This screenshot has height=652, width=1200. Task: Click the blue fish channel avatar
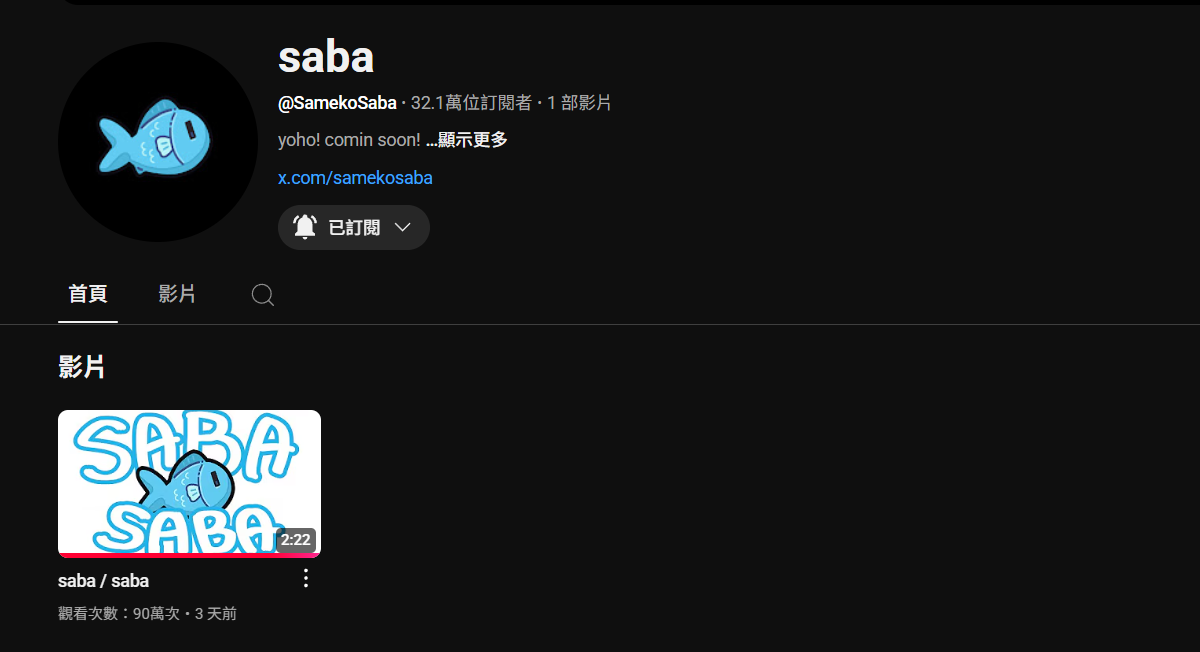point(158,141)
